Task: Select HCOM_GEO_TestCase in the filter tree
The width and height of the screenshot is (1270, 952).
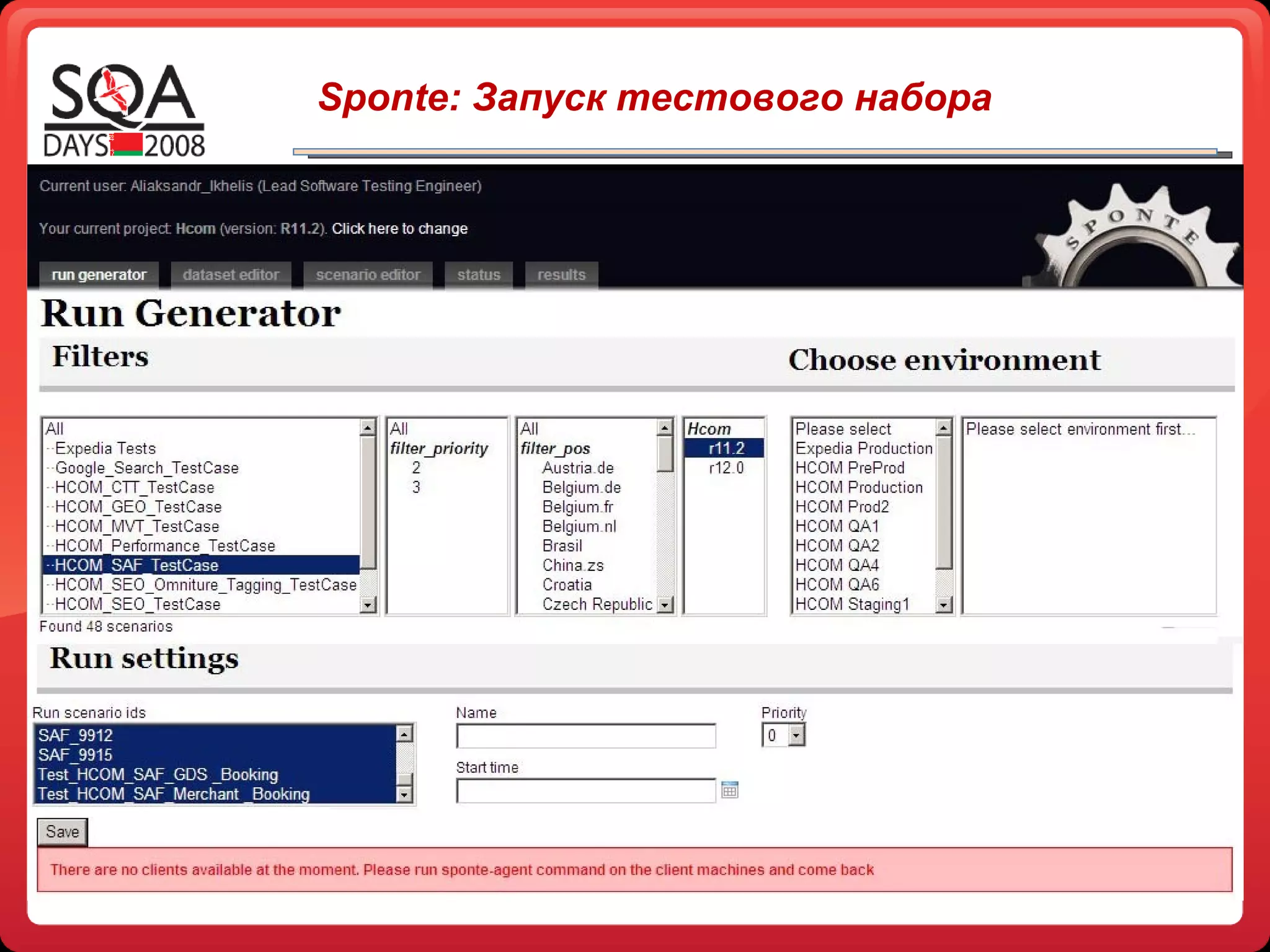Action: click(x=138, y=507)
